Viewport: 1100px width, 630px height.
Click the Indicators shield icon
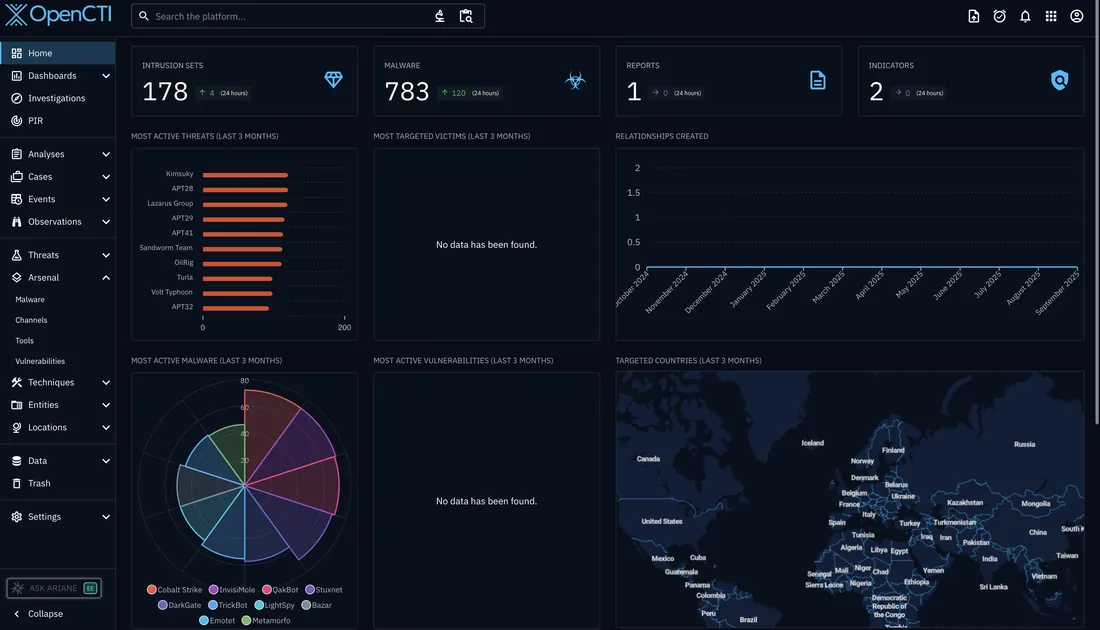(x=1059, y=80)
